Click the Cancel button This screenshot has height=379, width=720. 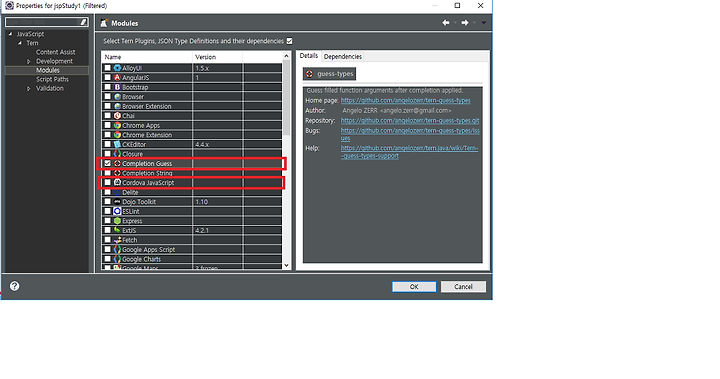463,287
